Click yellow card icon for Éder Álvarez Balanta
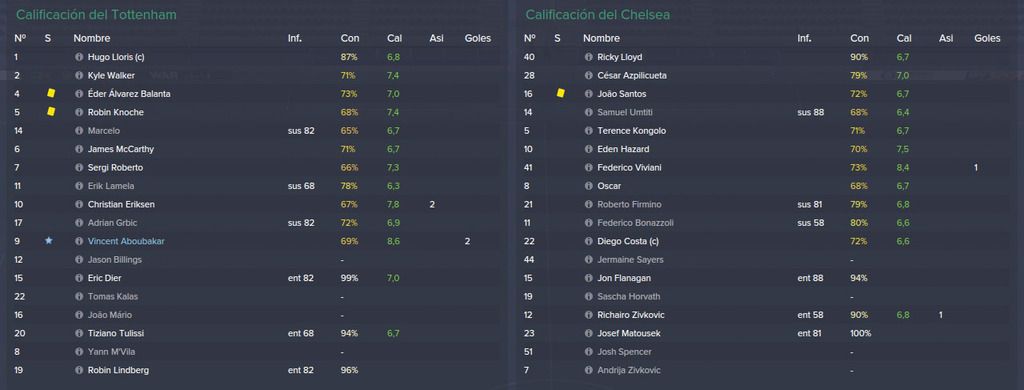The width and height of the screenshot is (1024, 390). tap(51, 93)
